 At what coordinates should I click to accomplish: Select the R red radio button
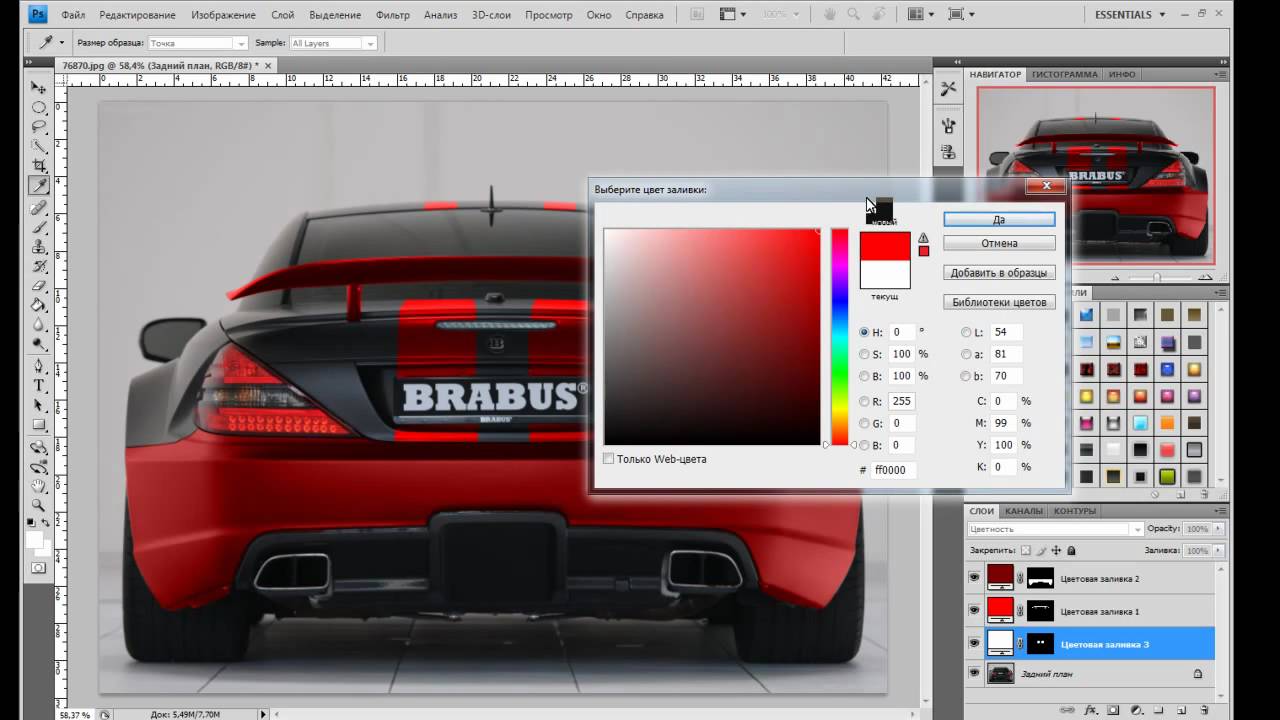[x=865, y=401]
